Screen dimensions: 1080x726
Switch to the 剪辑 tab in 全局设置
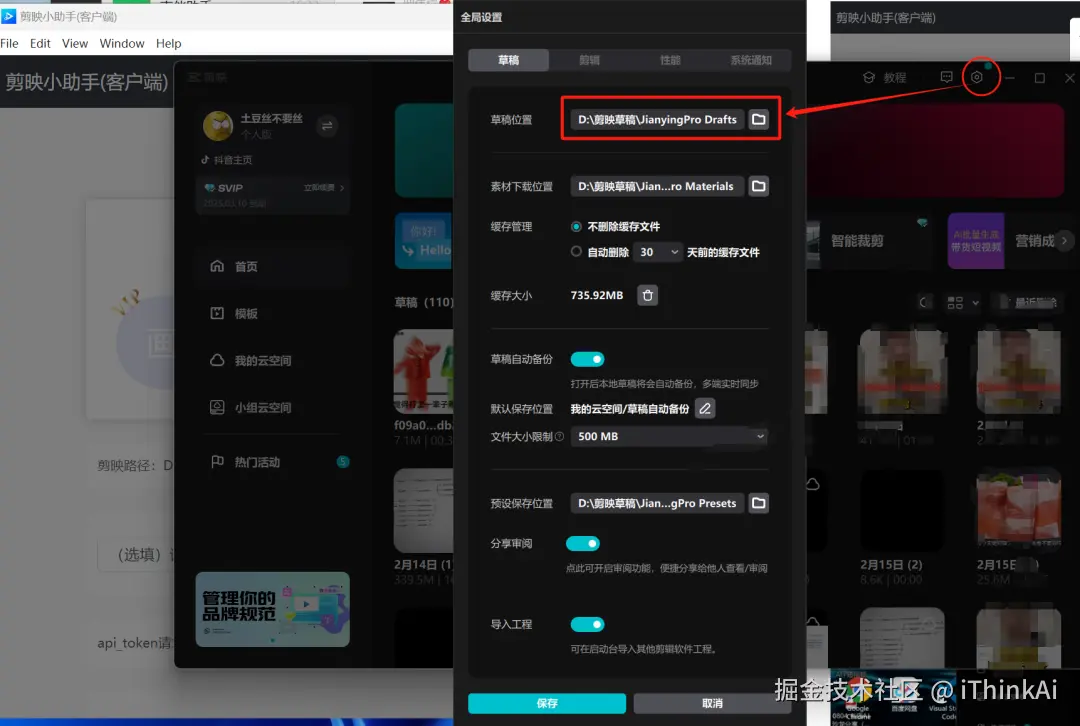588,59
